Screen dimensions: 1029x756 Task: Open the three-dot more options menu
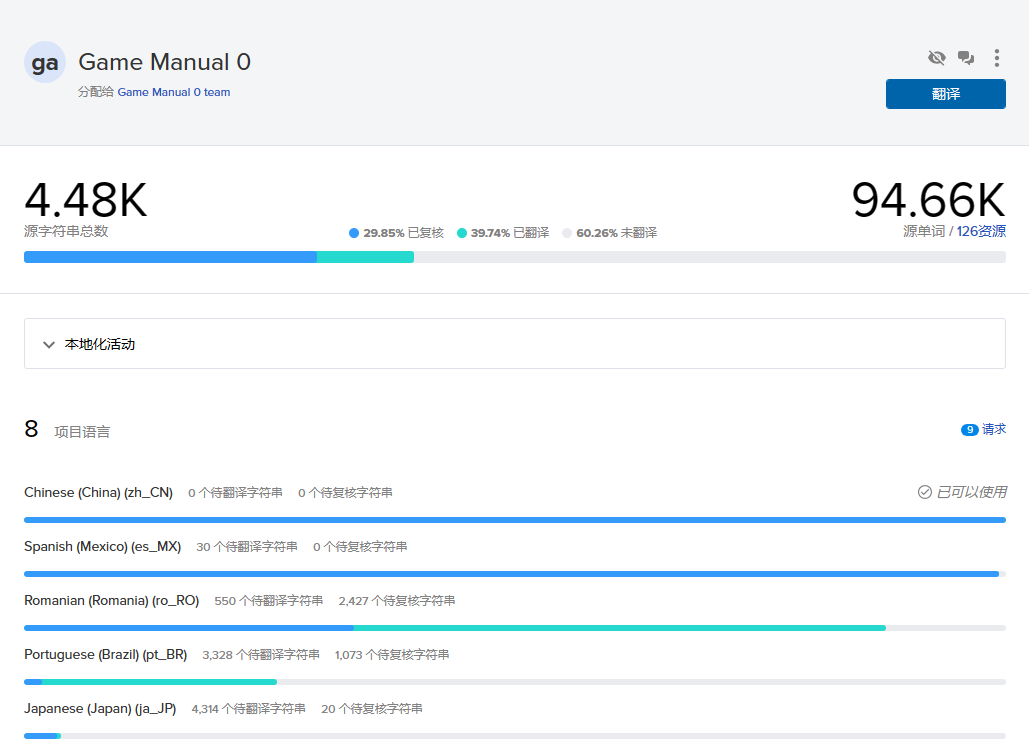996,58
